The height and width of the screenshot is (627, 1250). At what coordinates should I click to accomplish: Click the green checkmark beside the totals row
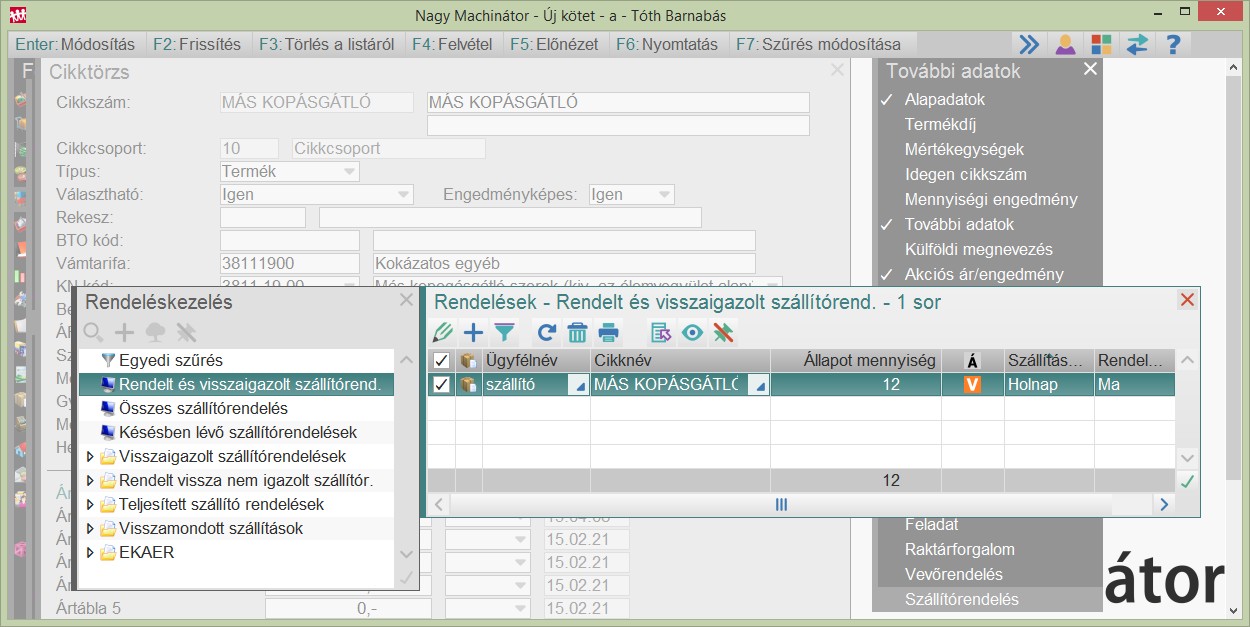[x=1187, y=481]
